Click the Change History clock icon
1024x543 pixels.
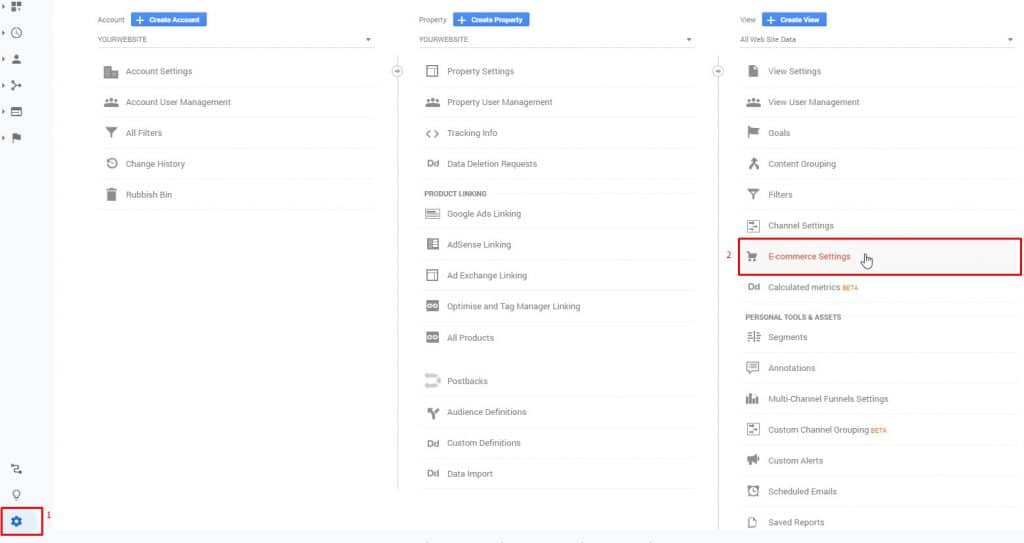point(112,163)
